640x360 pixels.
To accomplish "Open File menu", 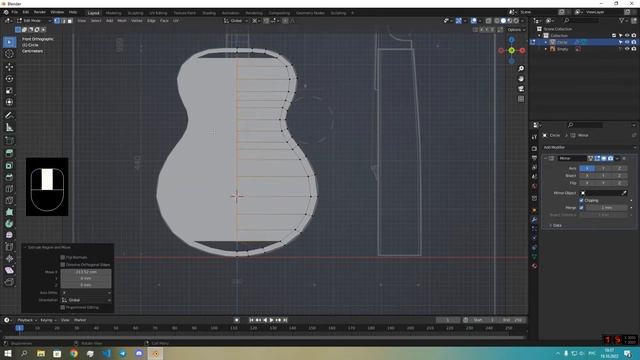I will tap(15, 13).
